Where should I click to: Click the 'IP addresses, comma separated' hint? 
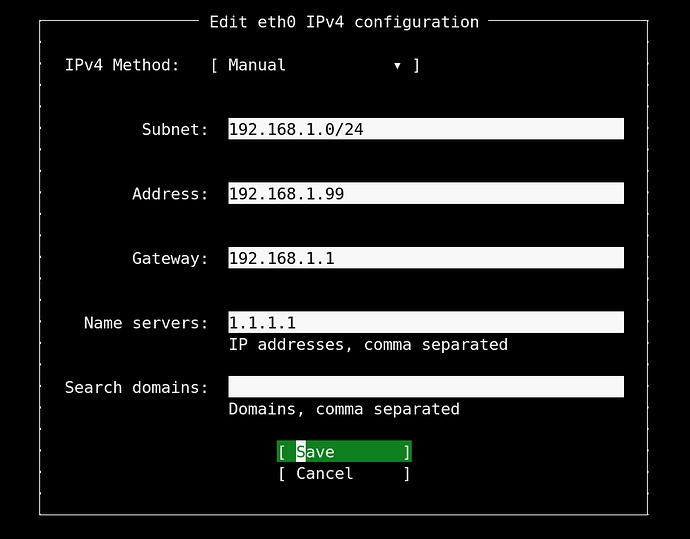click(368, 345)
